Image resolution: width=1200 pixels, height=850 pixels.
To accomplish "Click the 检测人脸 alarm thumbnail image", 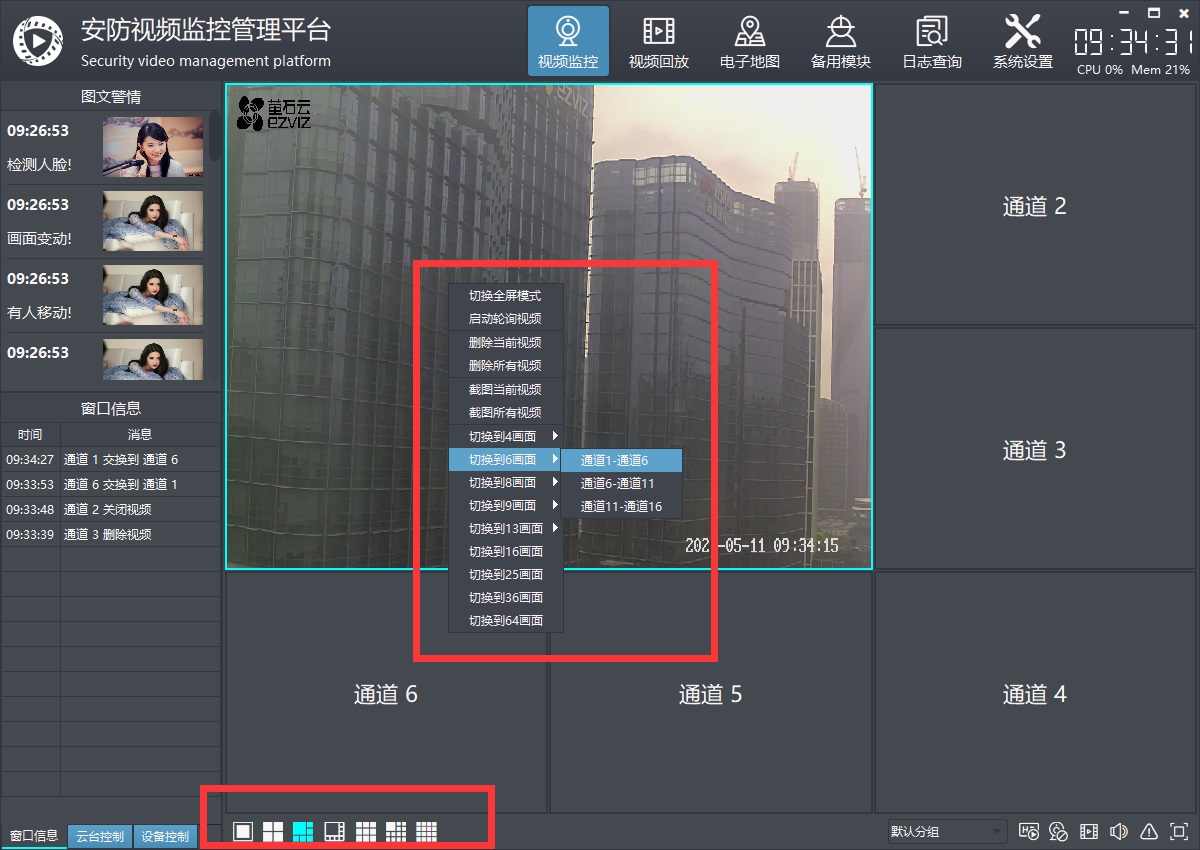I will point(152,146).
